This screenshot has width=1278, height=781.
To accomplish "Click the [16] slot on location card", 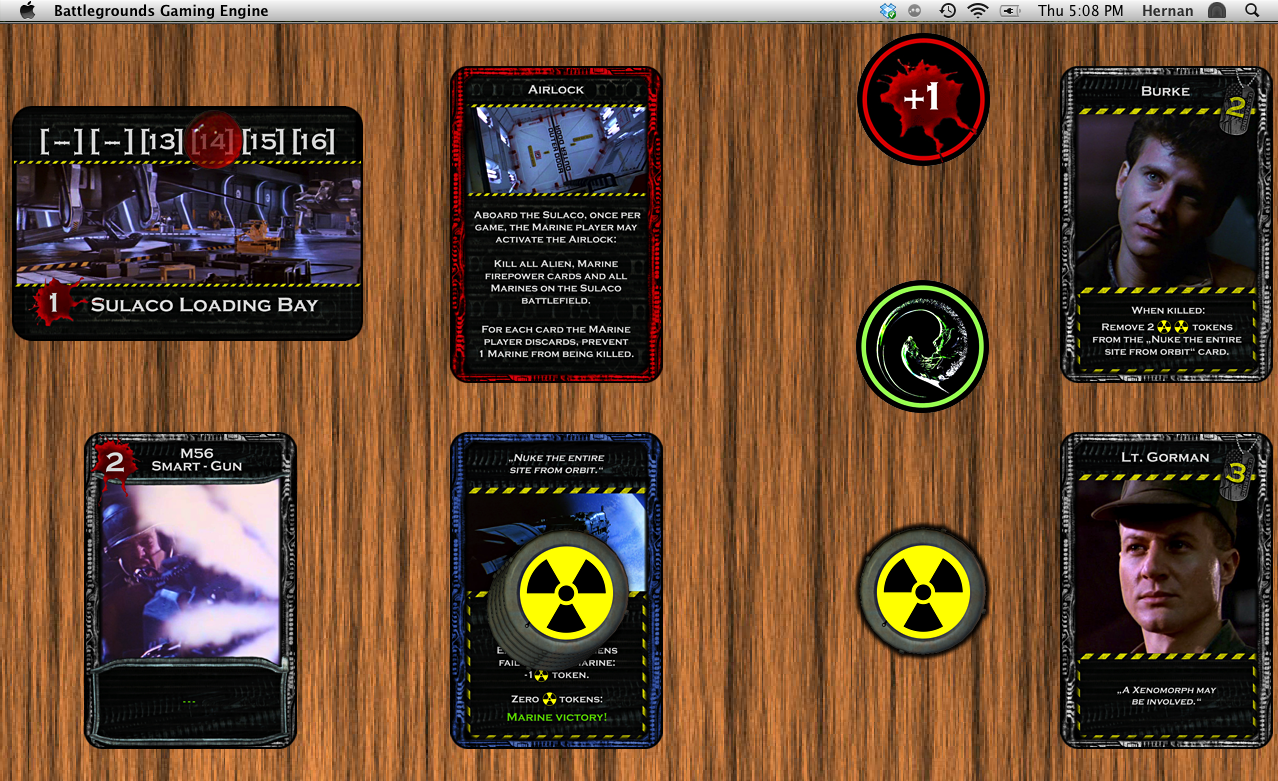I will tap(313, 141).
